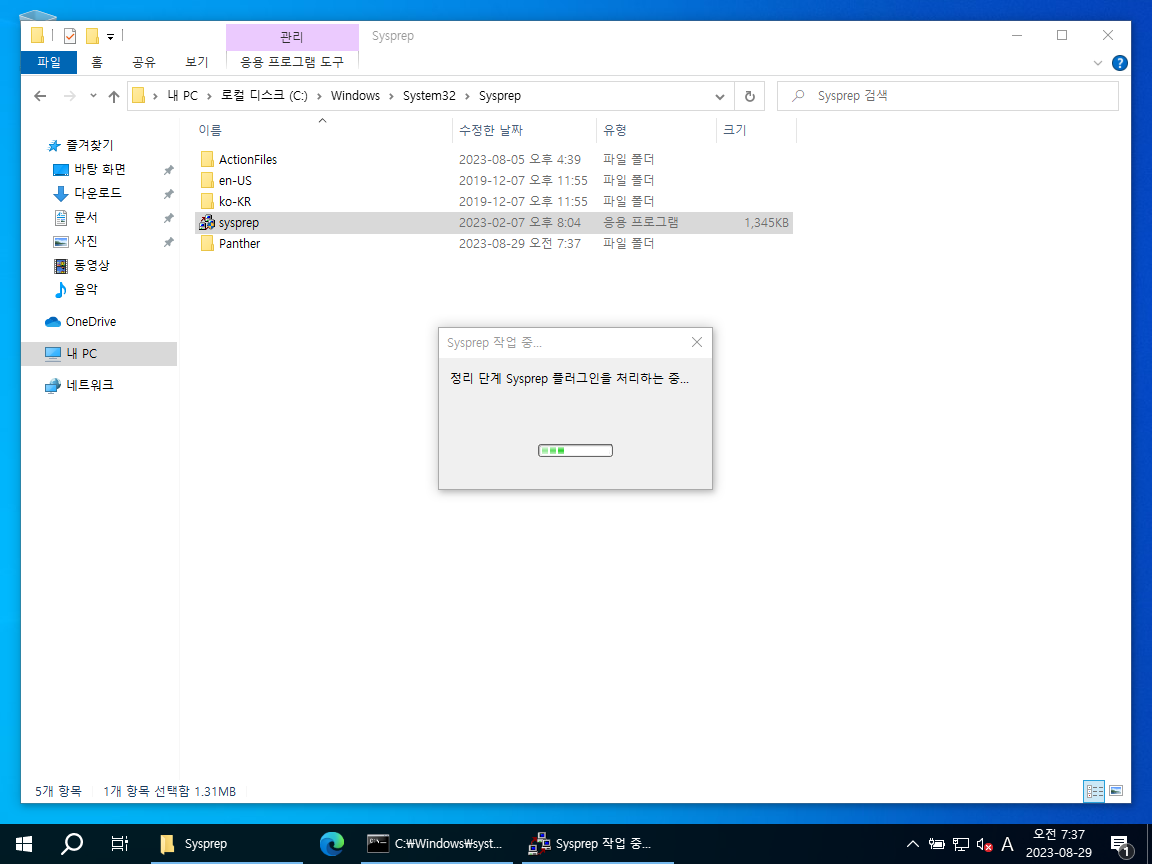The height and width of the screenshot is (864, 1152).
Task: Select the 관리 contextual tab header
Action: [292, 37]
